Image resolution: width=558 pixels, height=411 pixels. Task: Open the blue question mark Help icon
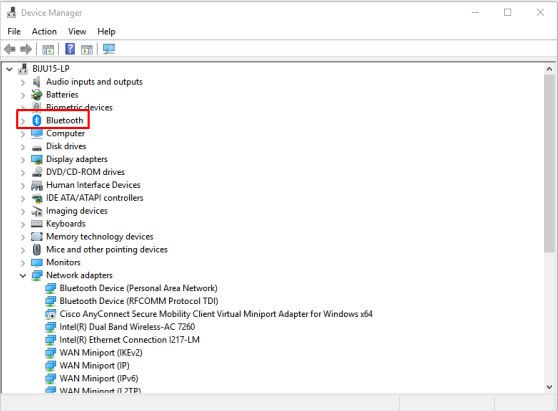click(x=70, y=49)
